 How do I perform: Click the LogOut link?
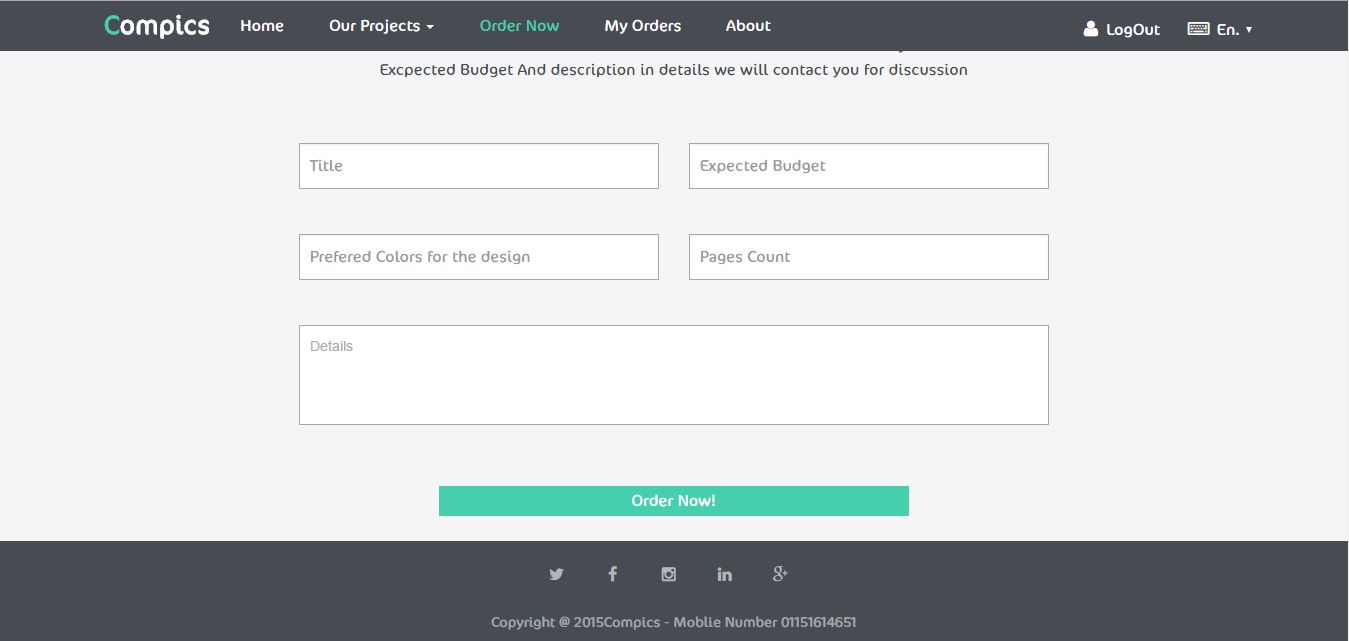pos(1133,29)
